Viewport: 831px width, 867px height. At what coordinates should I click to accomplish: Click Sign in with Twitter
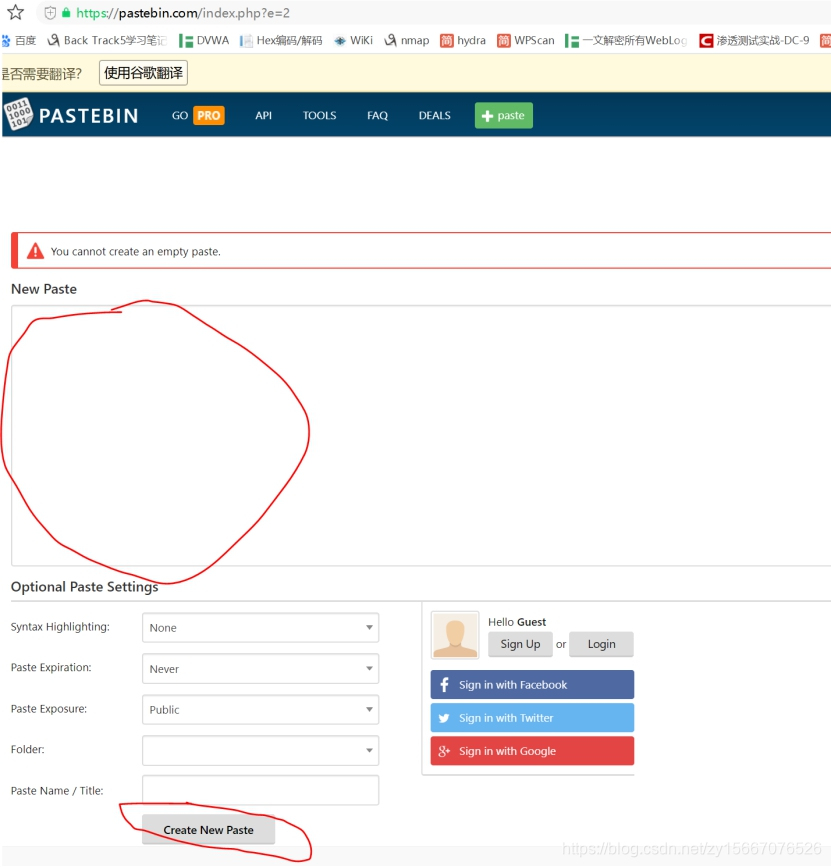pos(532,718)
